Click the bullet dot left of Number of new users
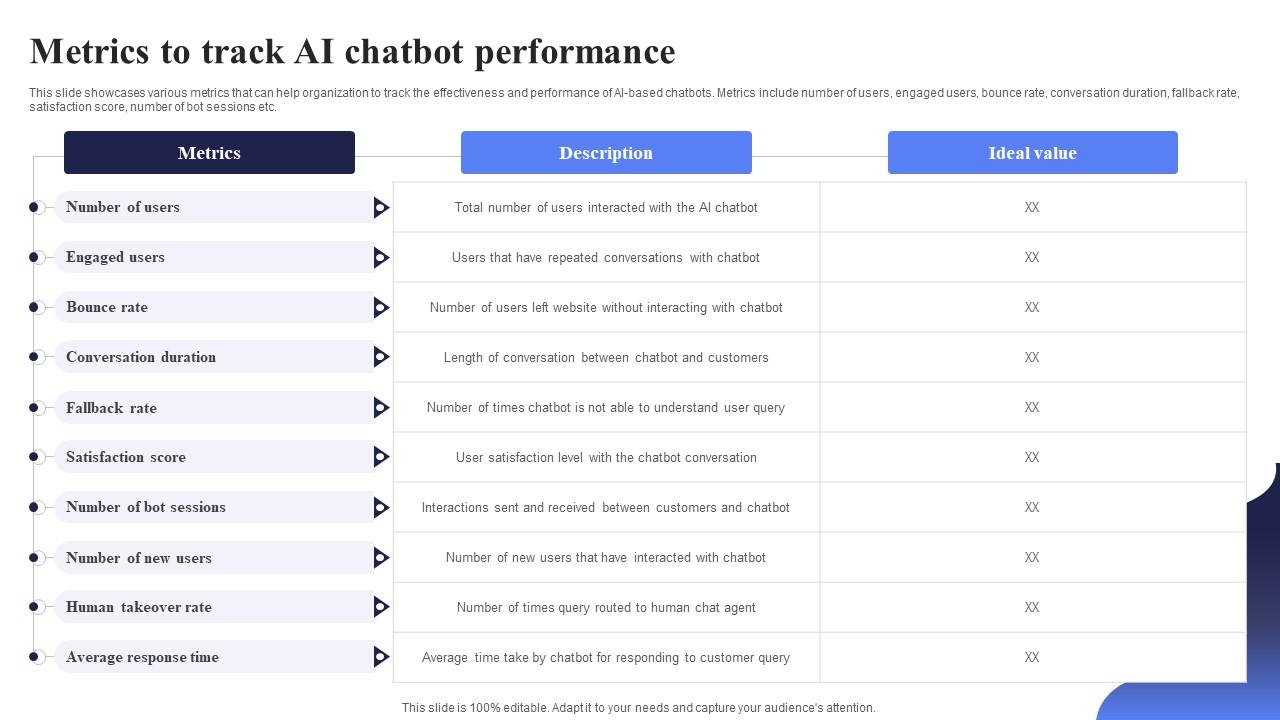 click(x=34, y=557)
